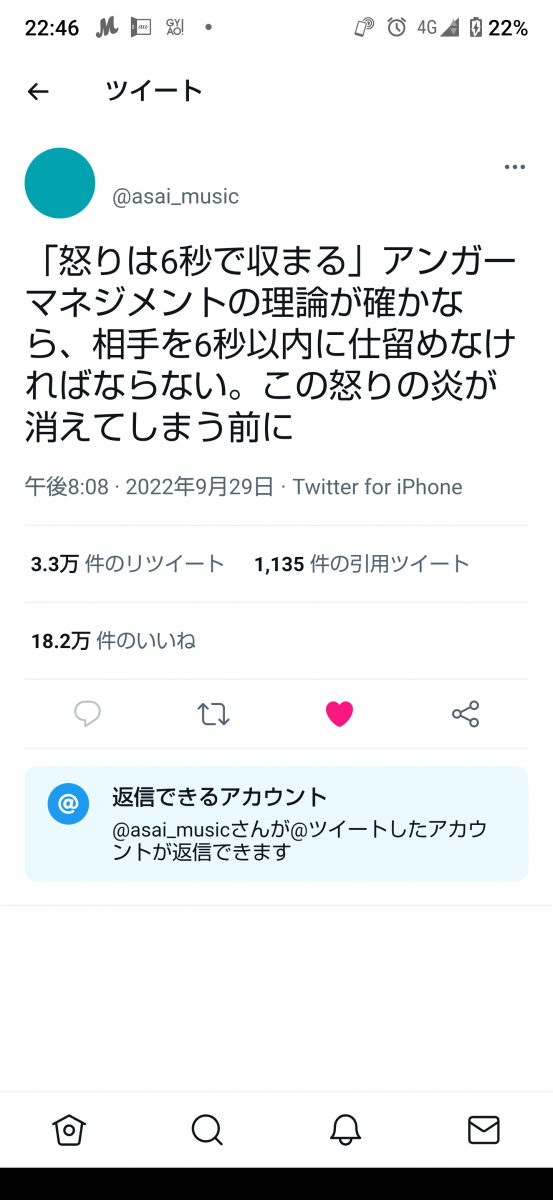The height and width of the screenshot is (1200, 553).
Task: Open the @asai_music profile handle
Action: [x=176, y=196]
